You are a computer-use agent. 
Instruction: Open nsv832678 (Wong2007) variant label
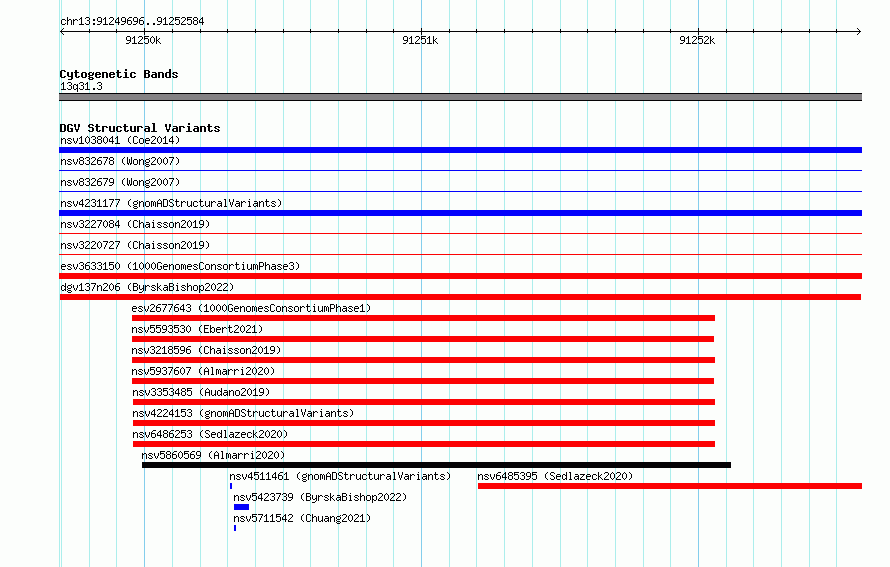click(120, 161)
